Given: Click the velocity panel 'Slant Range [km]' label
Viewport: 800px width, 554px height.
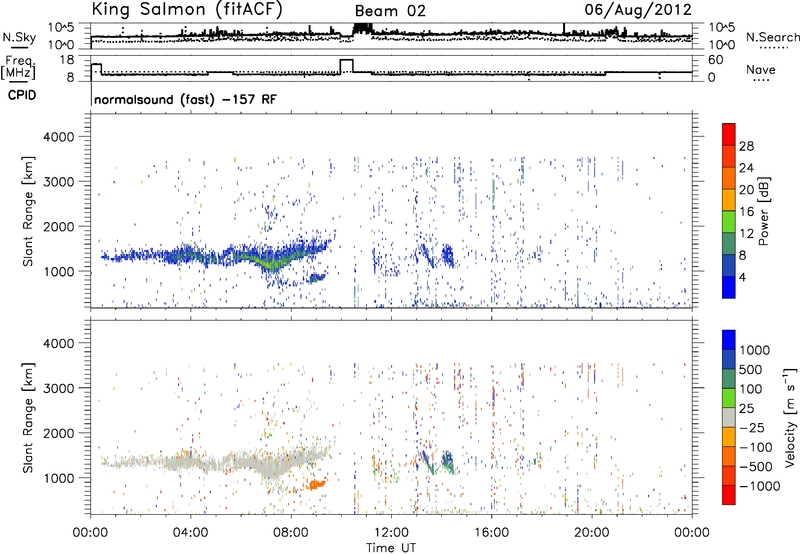Looking at the screenshot, I should tap(28, 418).
